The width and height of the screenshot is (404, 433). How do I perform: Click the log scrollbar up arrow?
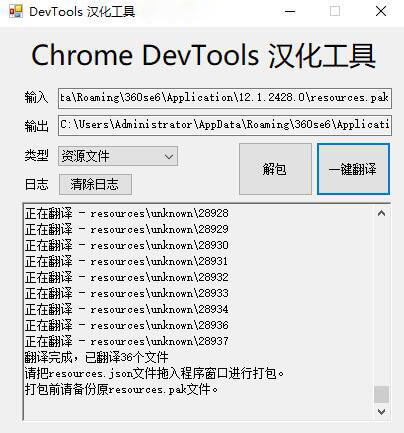pyautogui.click(x=381, y=213)
